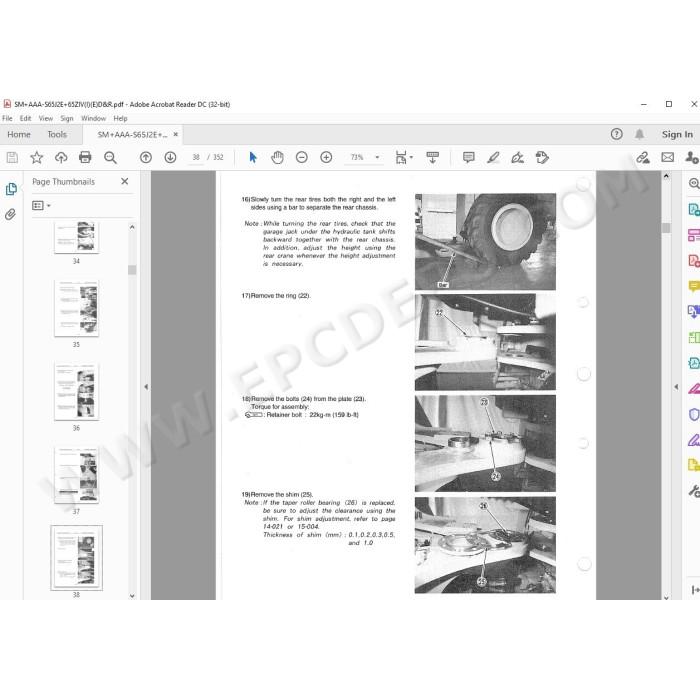The image size is (700, 700).
Task: Open zoom percentage dropdown
Action: tap(377, 158)
